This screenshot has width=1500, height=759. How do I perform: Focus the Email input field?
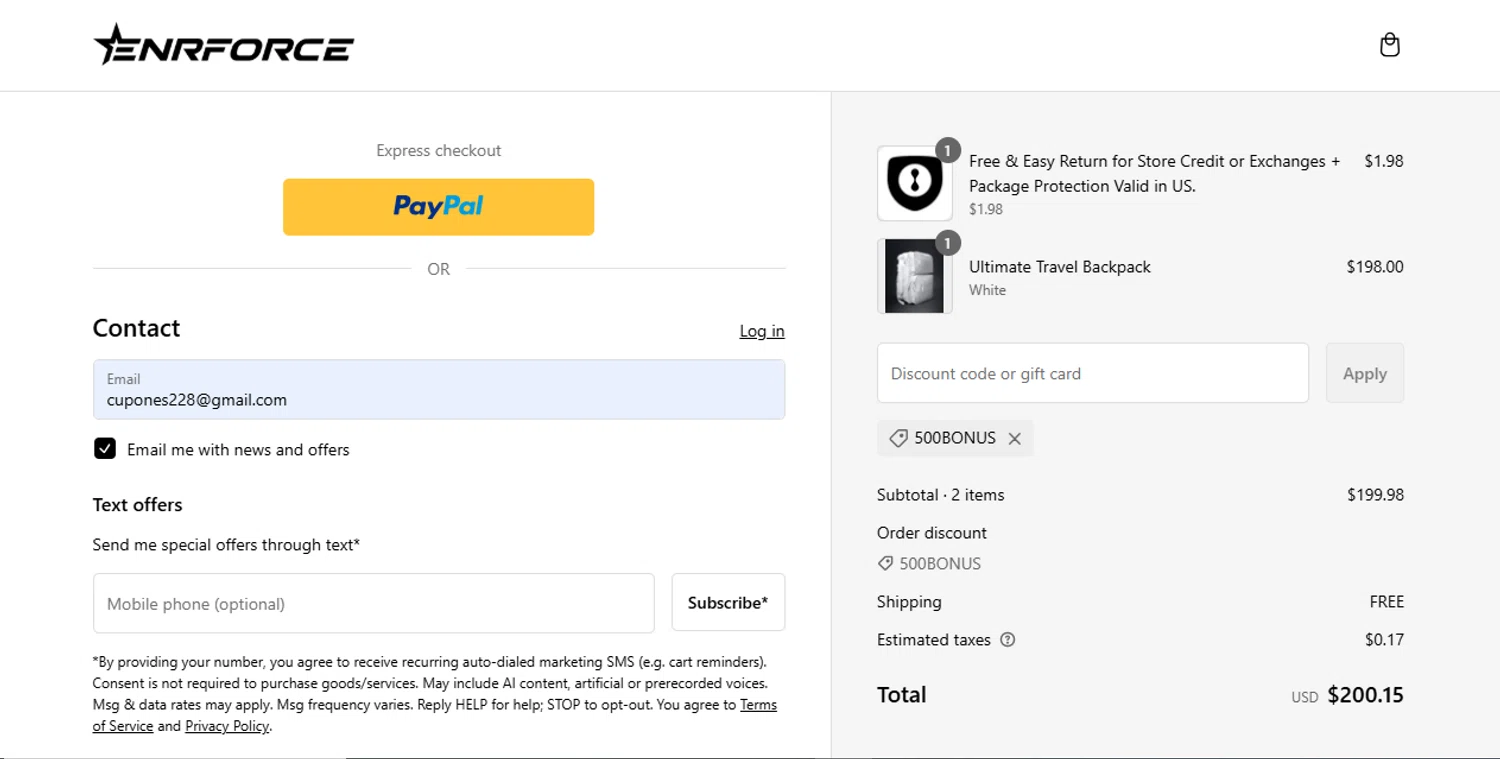click(439, 389)
